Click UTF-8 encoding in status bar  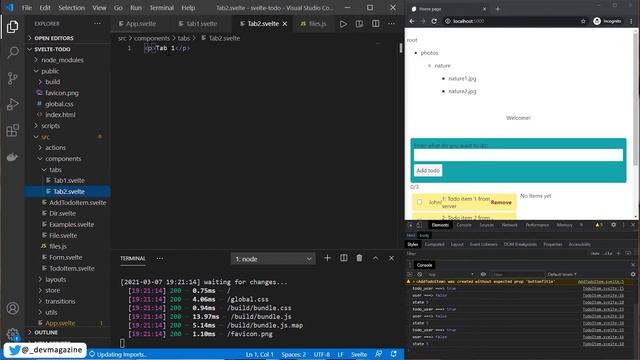click(x=322, y=354)
